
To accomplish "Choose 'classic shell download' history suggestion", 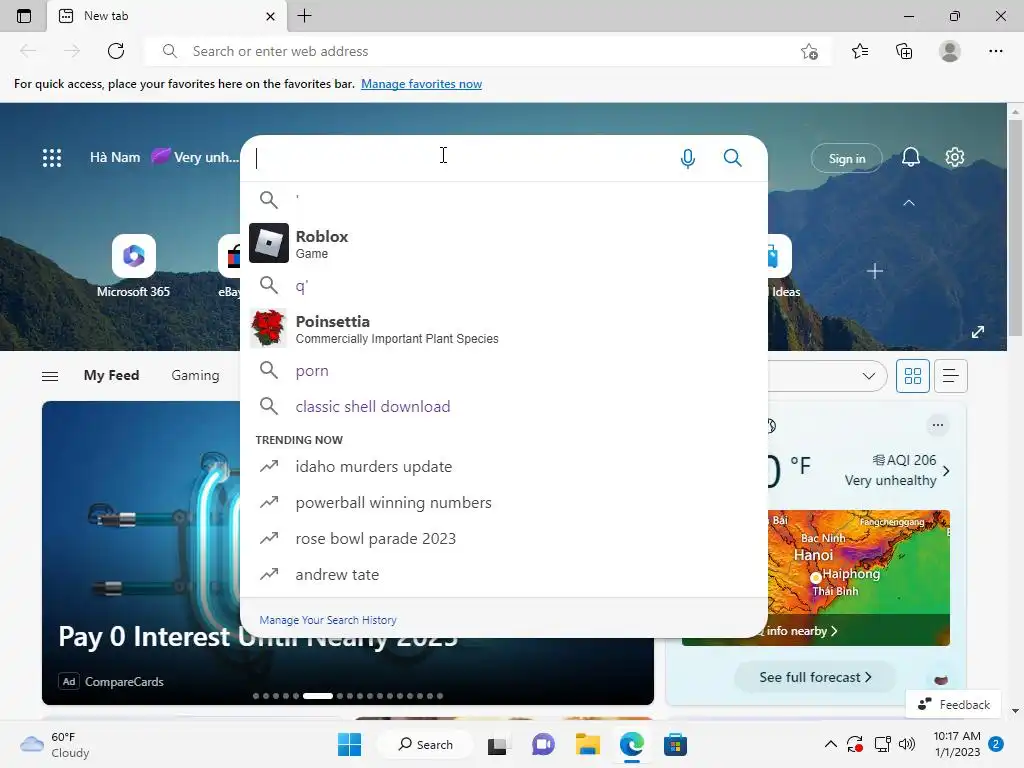I will [x=504, y=406].
